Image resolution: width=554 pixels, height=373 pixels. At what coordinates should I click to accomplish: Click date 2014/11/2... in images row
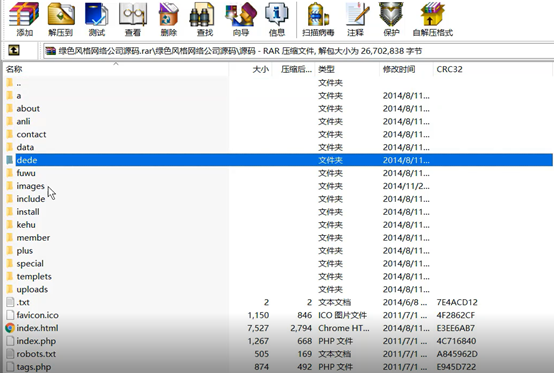pyautogui.click(x=406, y=186)
